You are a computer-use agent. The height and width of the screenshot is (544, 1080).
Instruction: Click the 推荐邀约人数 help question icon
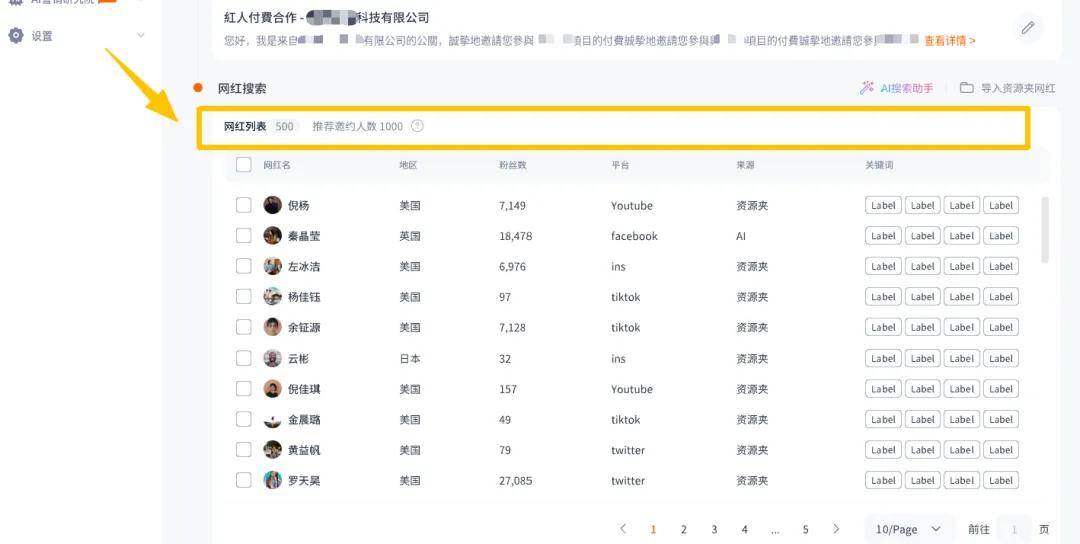tap(417, 126)
